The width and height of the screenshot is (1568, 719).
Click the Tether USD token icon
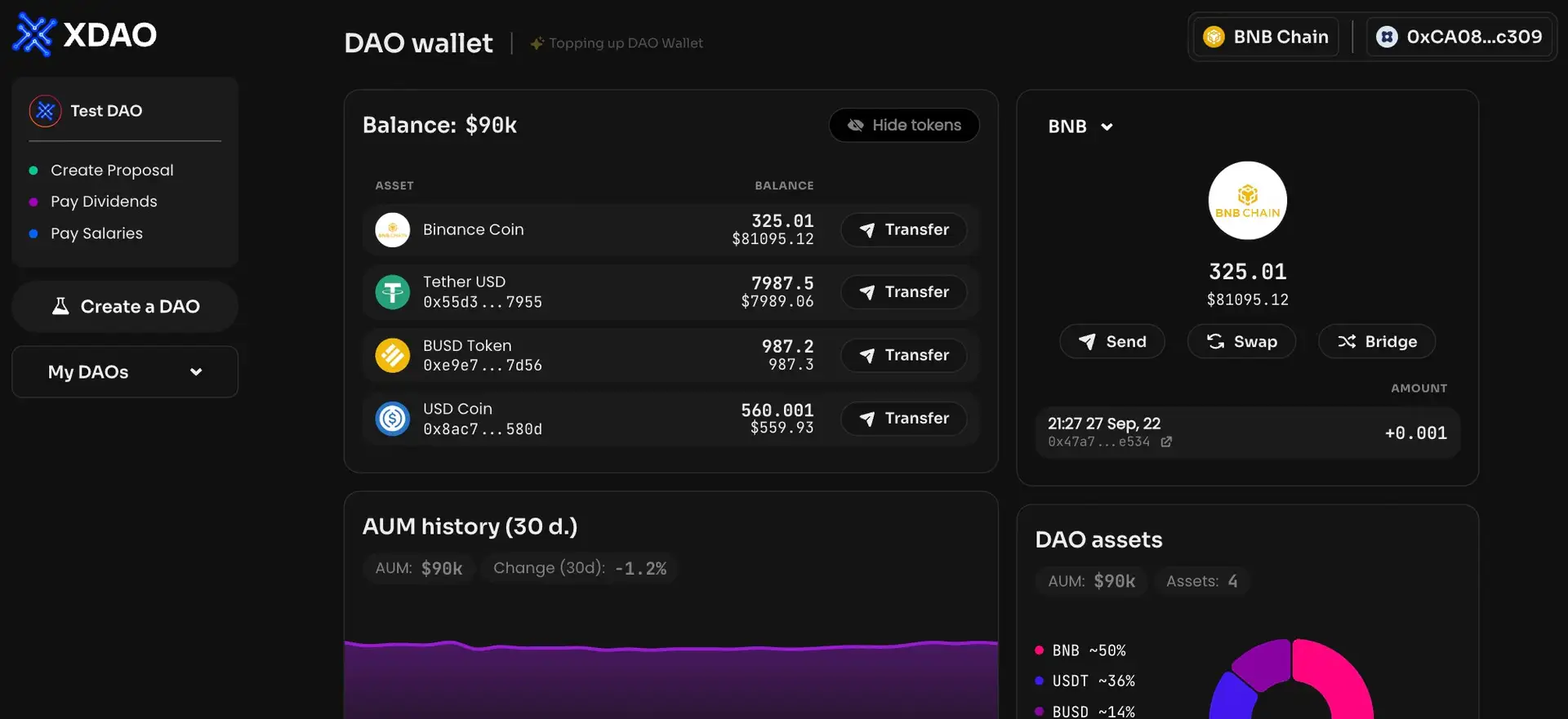point(392,292)
